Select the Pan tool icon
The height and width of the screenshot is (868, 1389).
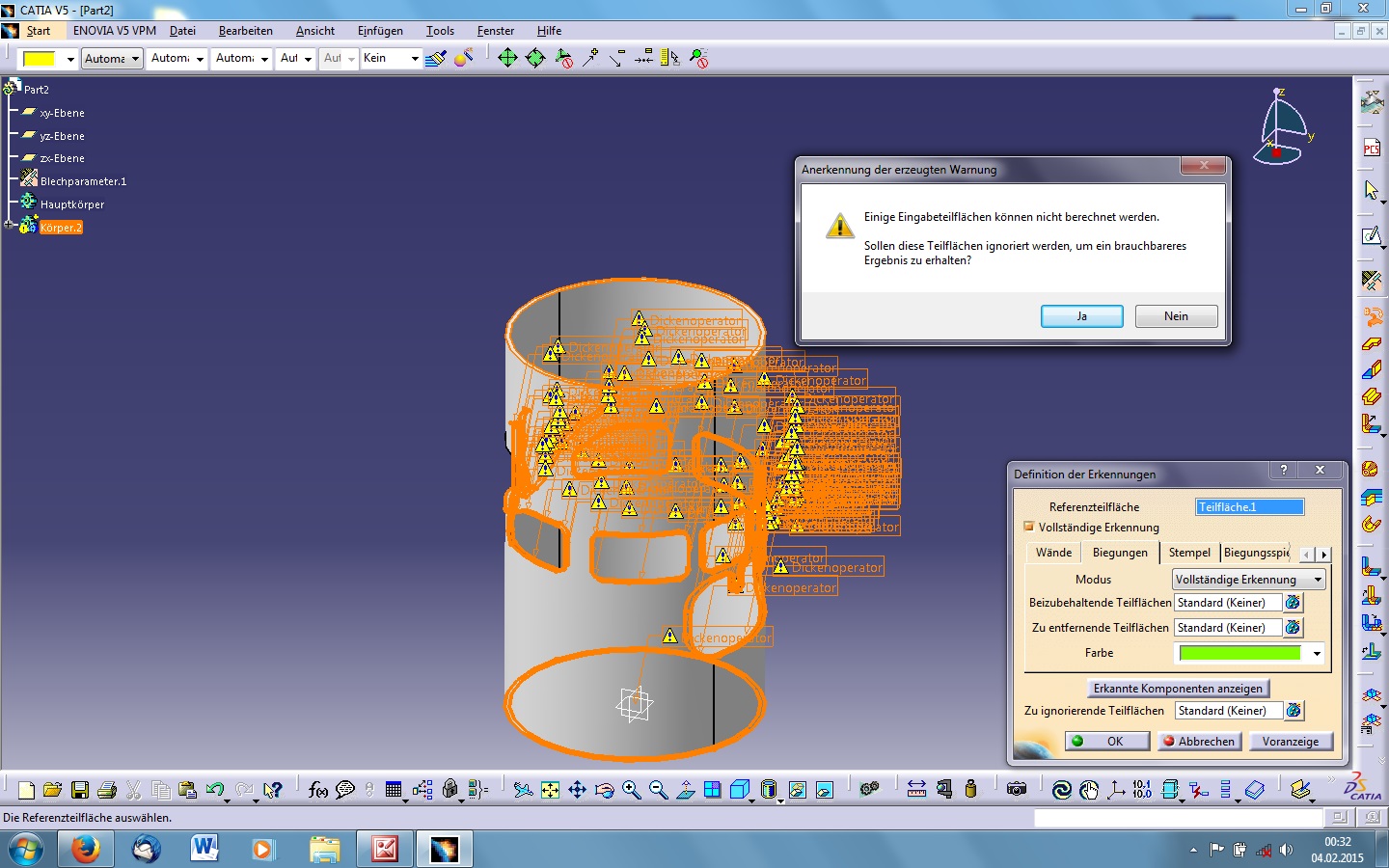pyautogui.click(x=577, y=790)
